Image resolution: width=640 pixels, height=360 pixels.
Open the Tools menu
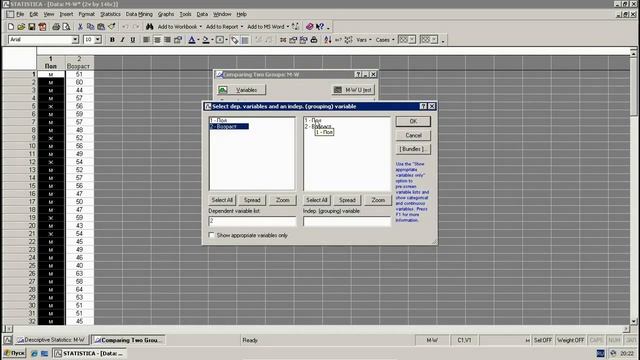(x=185, y=14)
